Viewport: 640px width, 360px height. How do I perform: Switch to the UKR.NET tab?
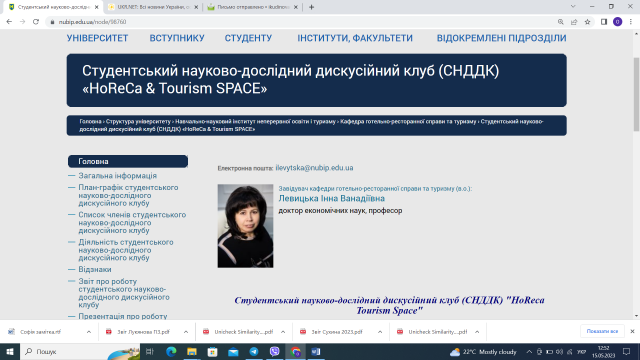point(153,7)
